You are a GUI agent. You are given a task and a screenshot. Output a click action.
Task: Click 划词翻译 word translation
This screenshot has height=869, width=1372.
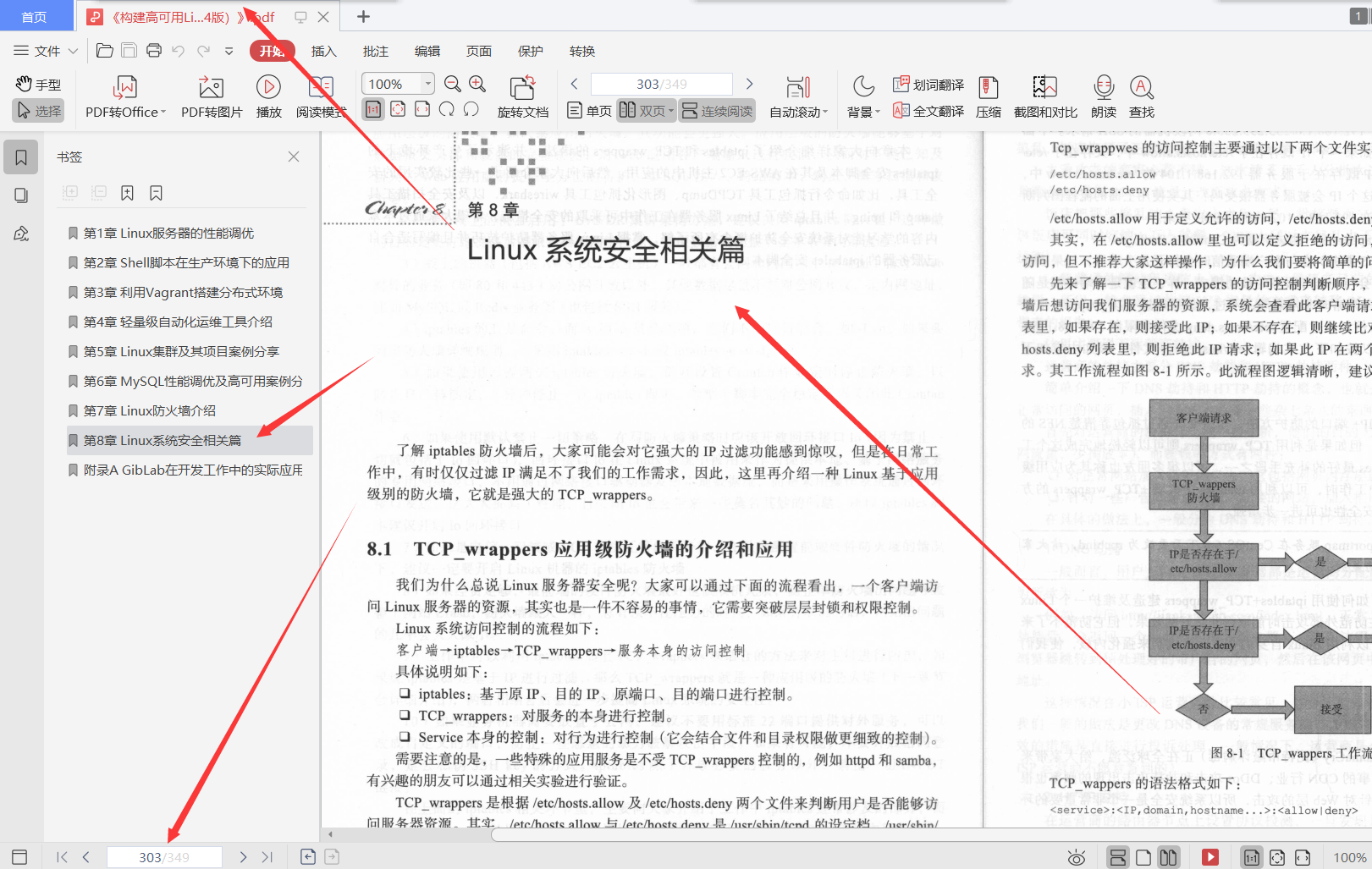tap(928, 85)
